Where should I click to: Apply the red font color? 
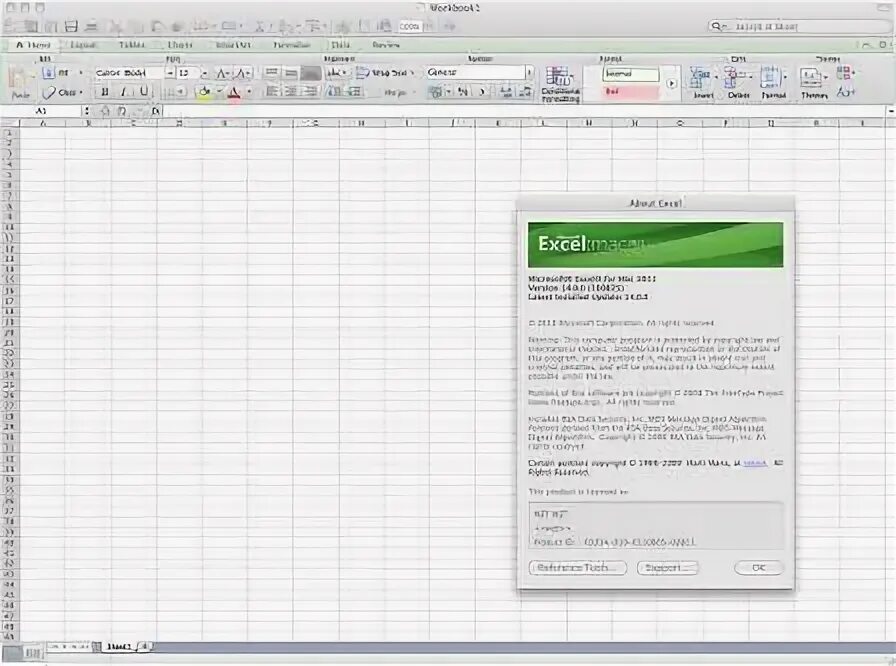[234, 91]
